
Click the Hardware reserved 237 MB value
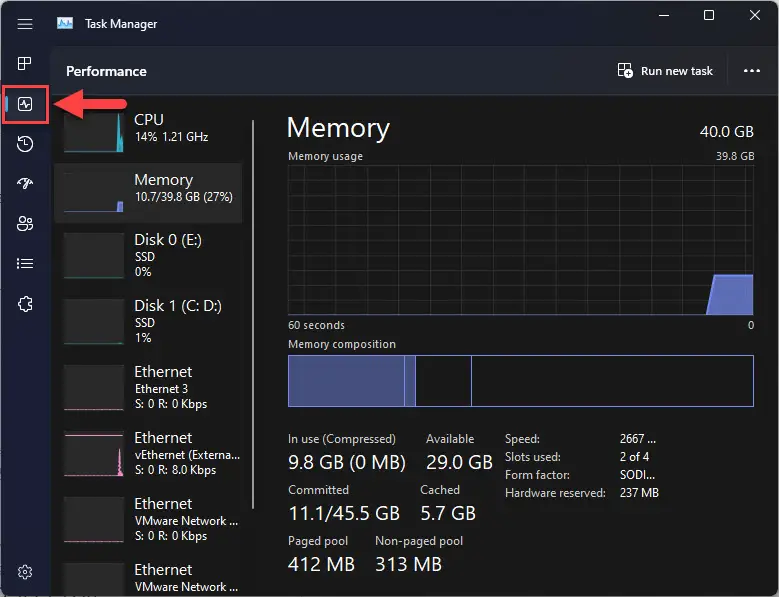pos(639,493)
